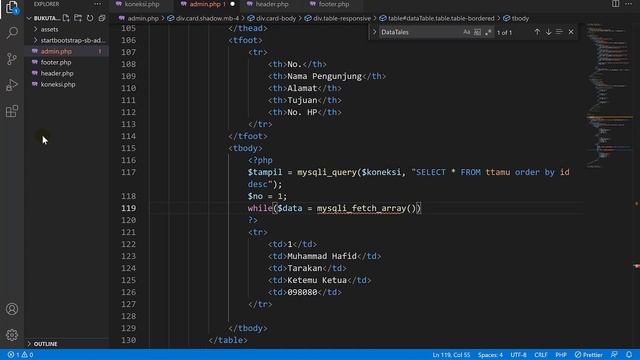Click the Muhammad Hafid text on line 123

(x=322, y=256)
